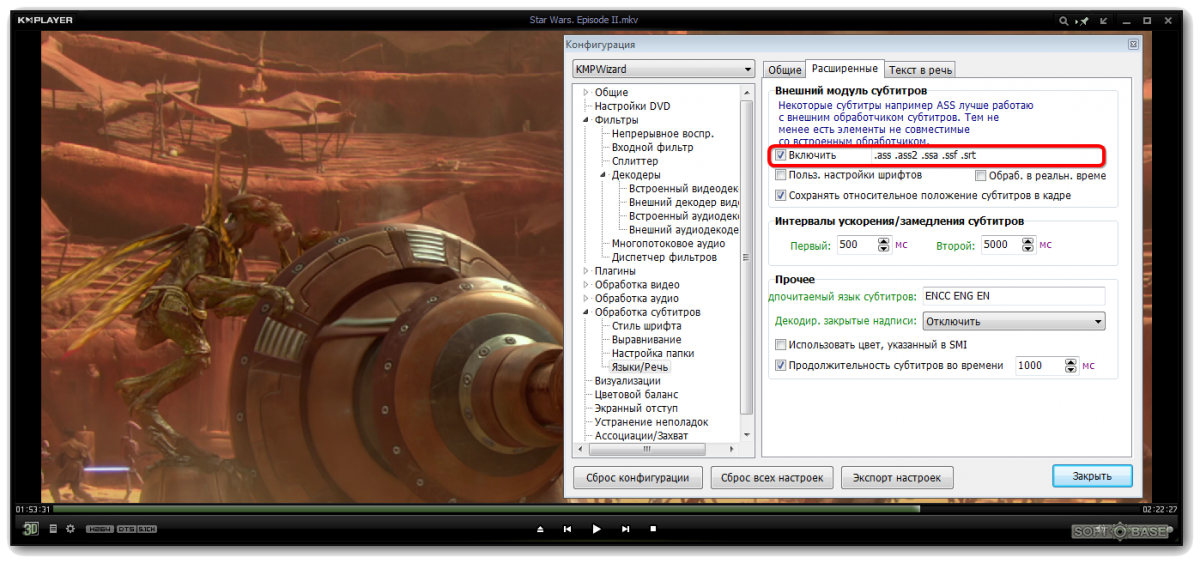The height and width of the screenshot is (563, 1200).
Task: Select Выравнивание tree item
Action: (646, 340)
